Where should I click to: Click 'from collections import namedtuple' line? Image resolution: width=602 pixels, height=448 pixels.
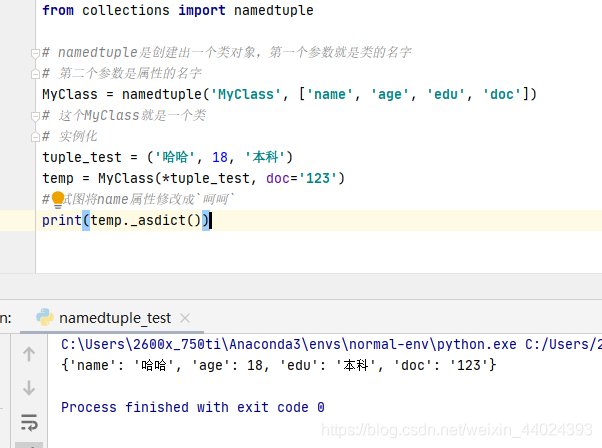tap(178, 10)
